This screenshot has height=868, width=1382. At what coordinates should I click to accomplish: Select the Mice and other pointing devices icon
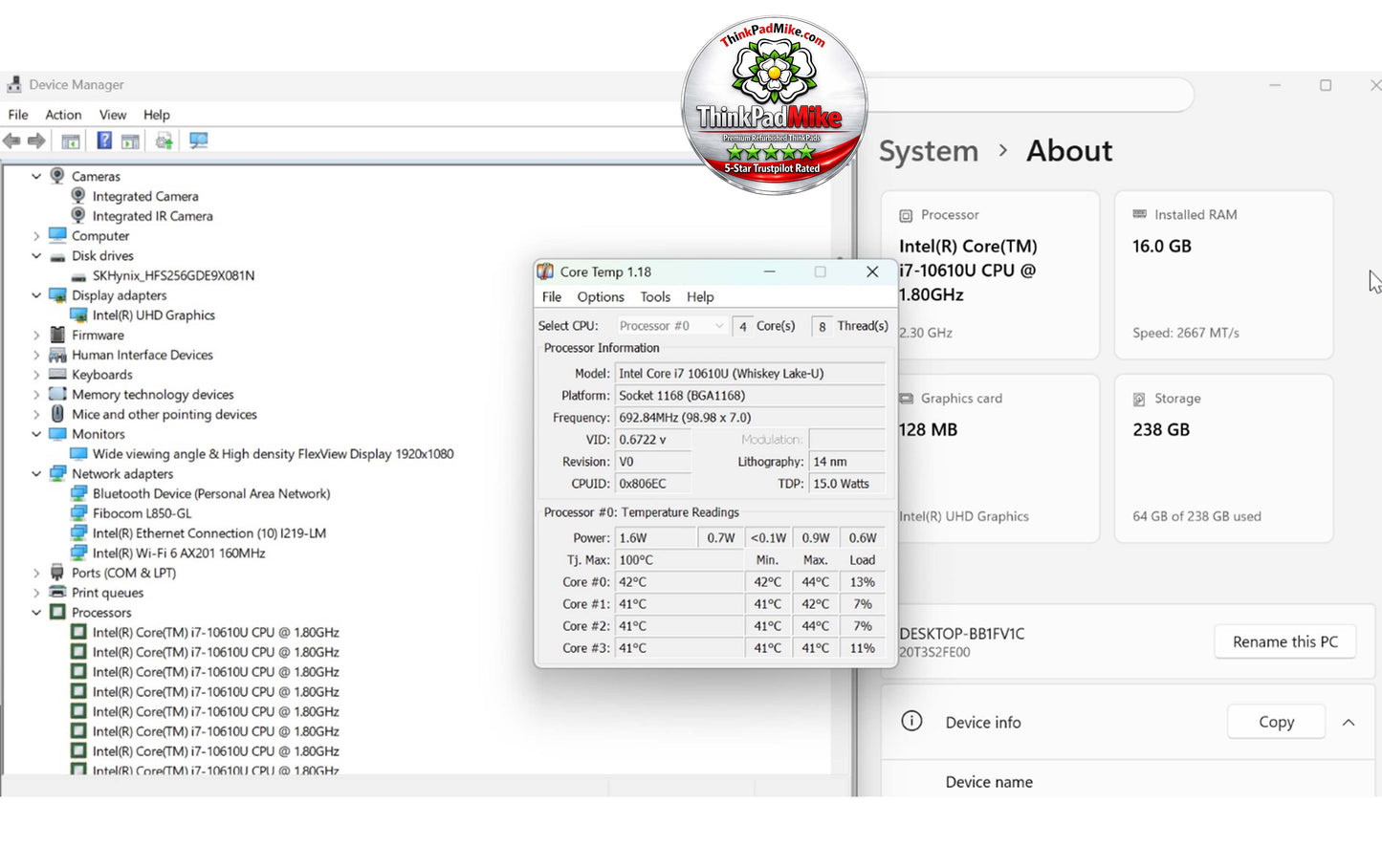[57, 414]
